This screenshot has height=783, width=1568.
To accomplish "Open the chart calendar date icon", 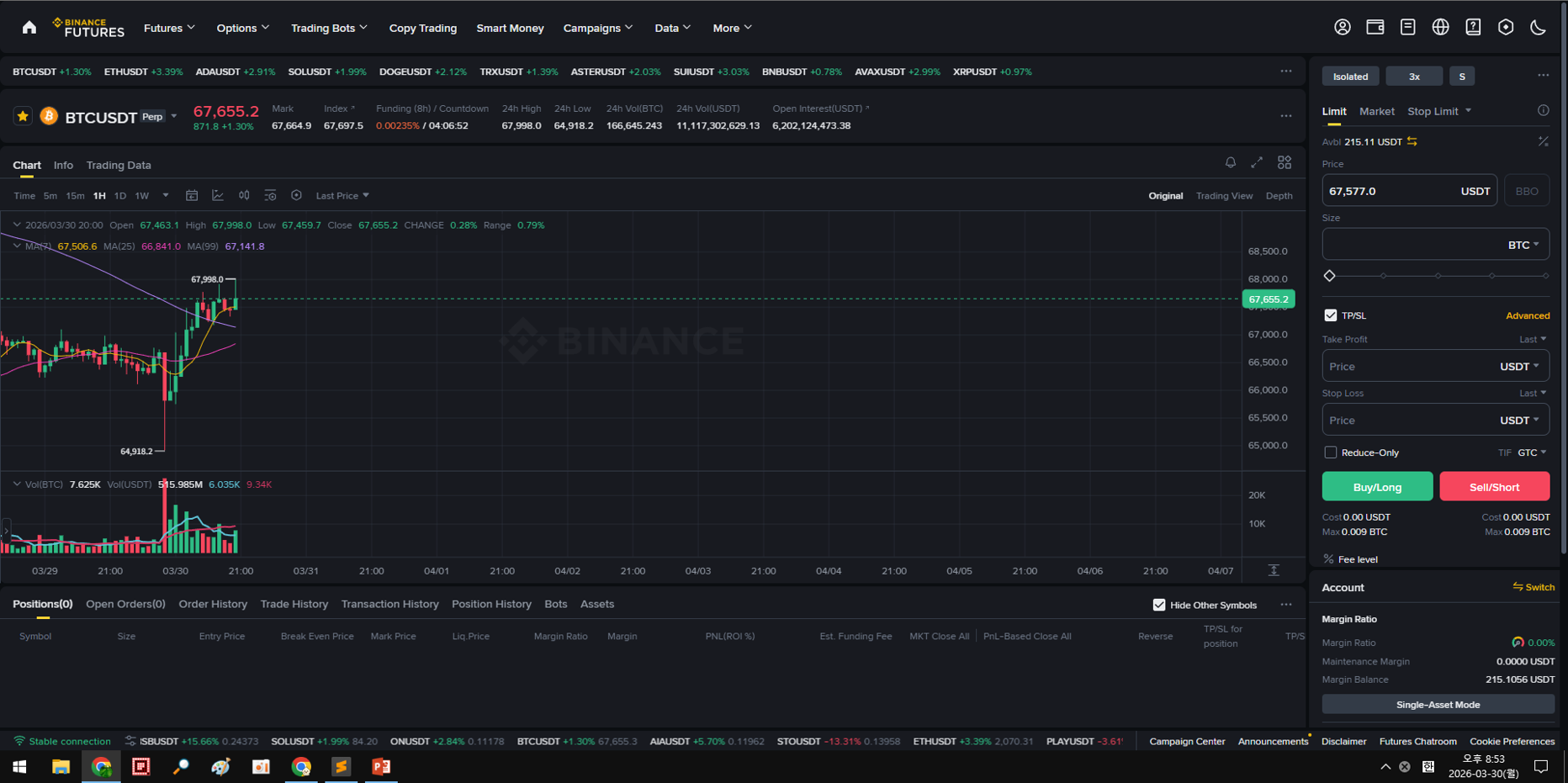I will 192,195.
